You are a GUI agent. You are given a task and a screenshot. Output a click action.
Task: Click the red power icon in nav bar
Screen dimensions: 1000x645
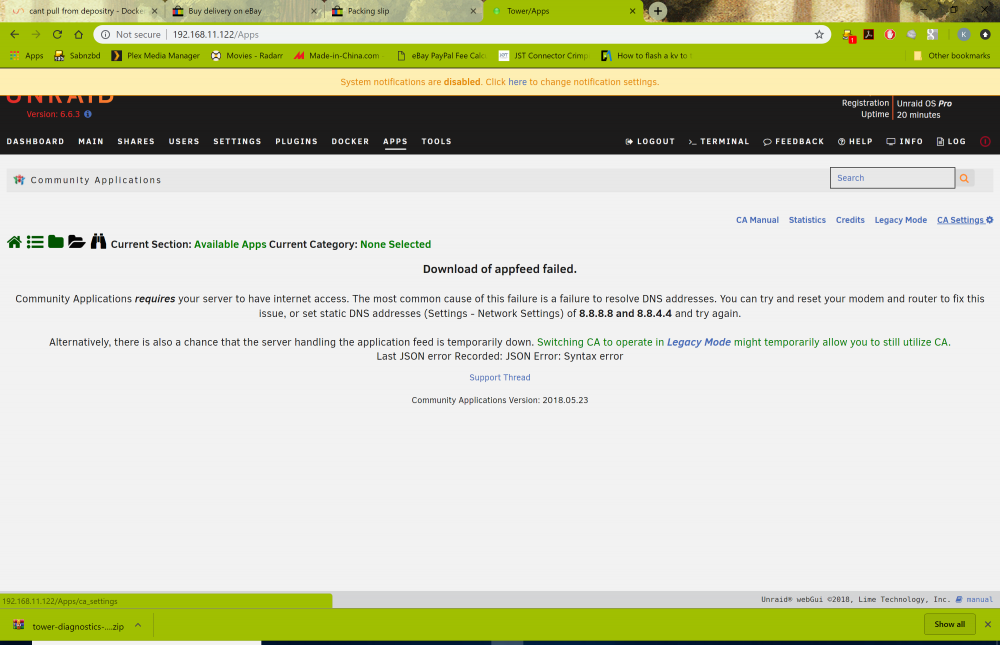pyautogui.click(x=985, y=142)
